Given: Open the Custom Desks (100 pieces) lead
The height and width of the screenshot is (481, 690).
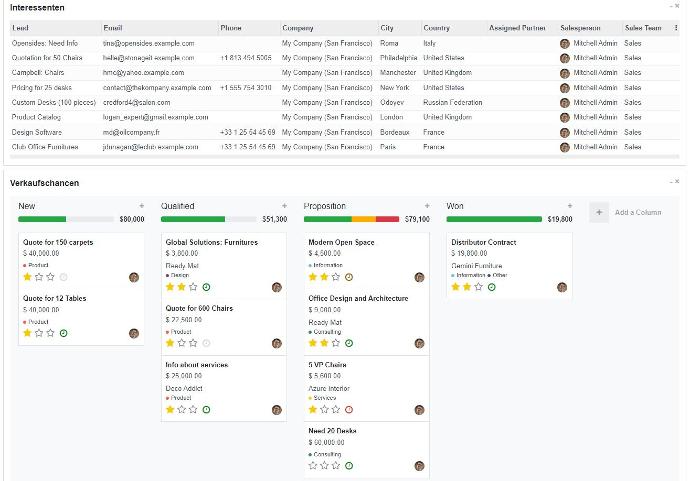Looking at the screenshot, I should pyautogui.click(x=345, y=103).
